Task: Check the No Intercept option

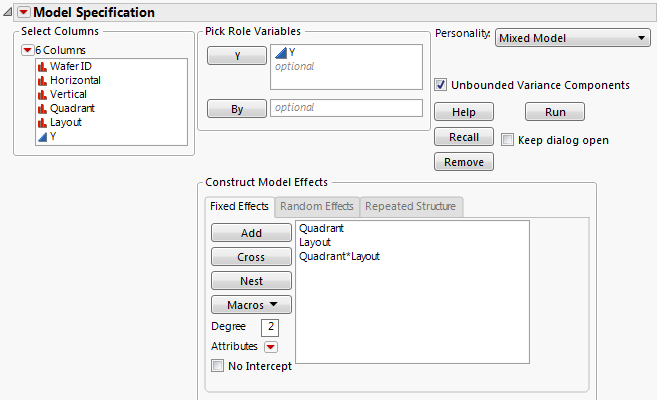Action: point(218,366)
